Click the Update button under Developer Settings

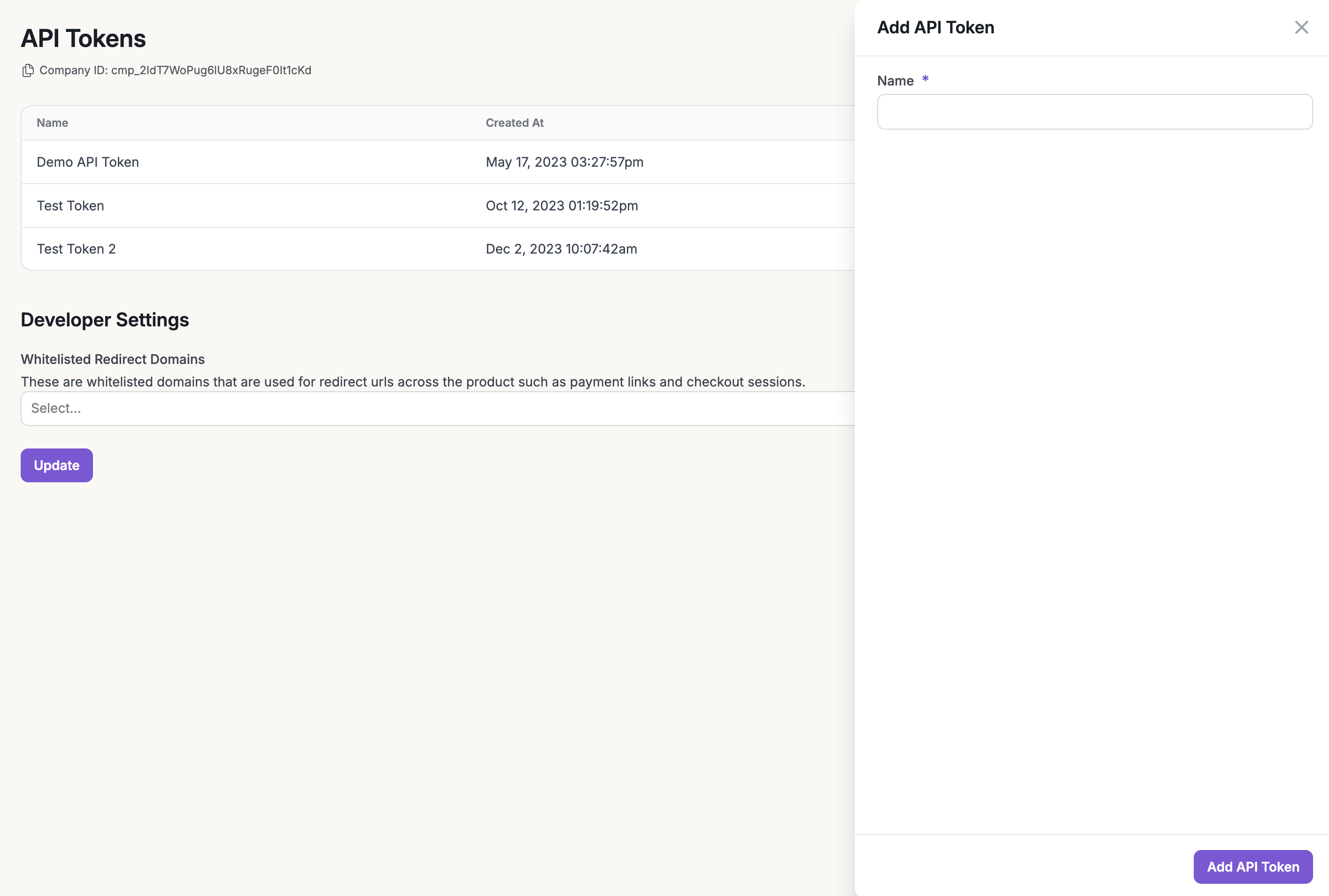[56, 465]
